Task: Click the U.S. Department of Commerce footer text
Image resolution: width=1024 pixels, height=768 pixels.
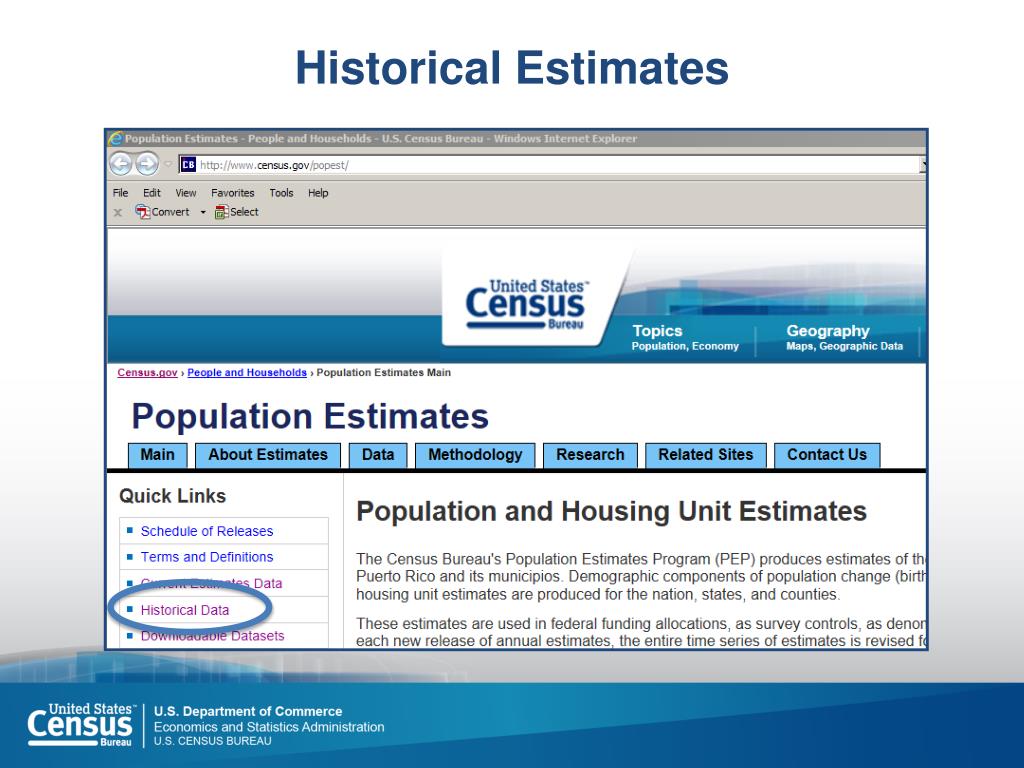Action: point(248,711)
